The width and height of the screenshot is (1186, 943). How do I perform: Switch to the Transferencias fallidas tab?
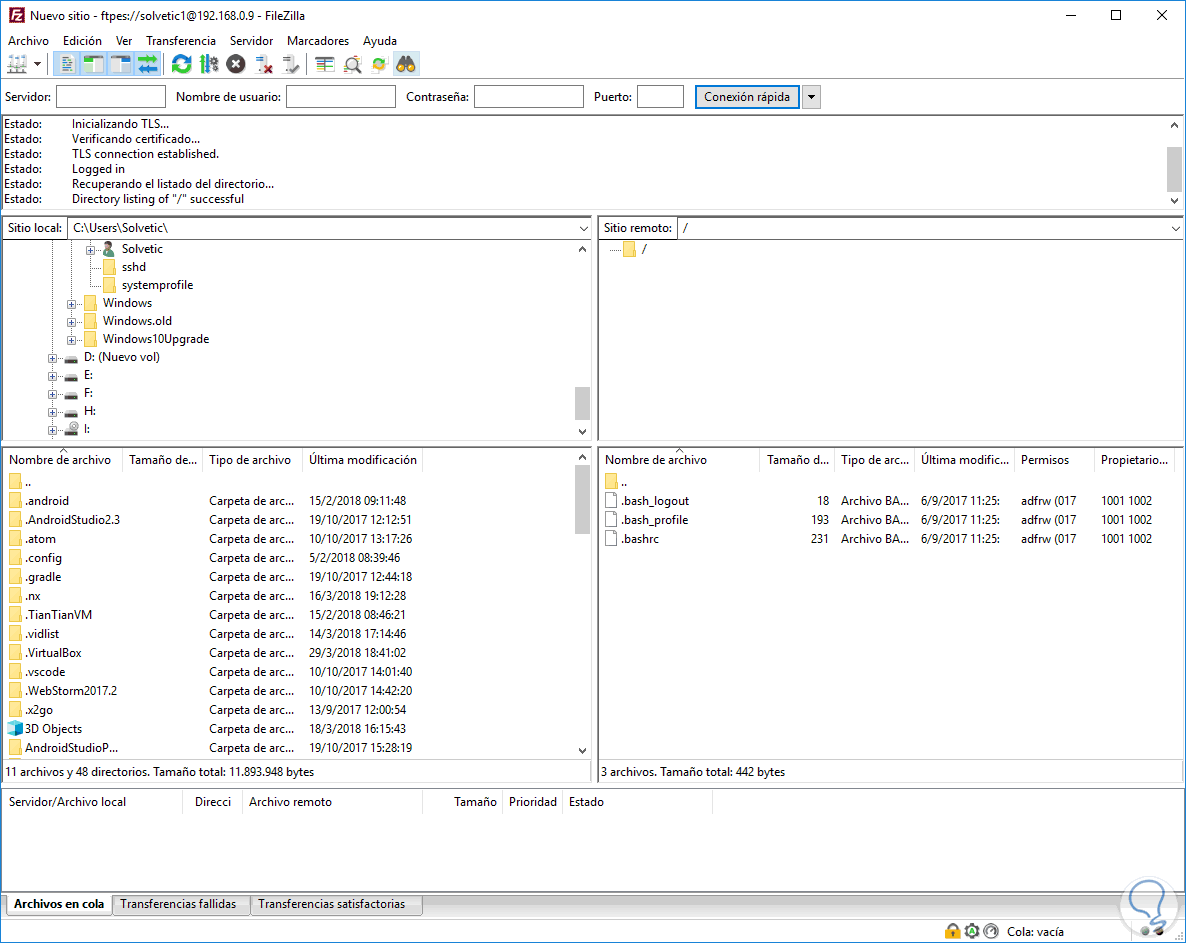pos(178,904)
